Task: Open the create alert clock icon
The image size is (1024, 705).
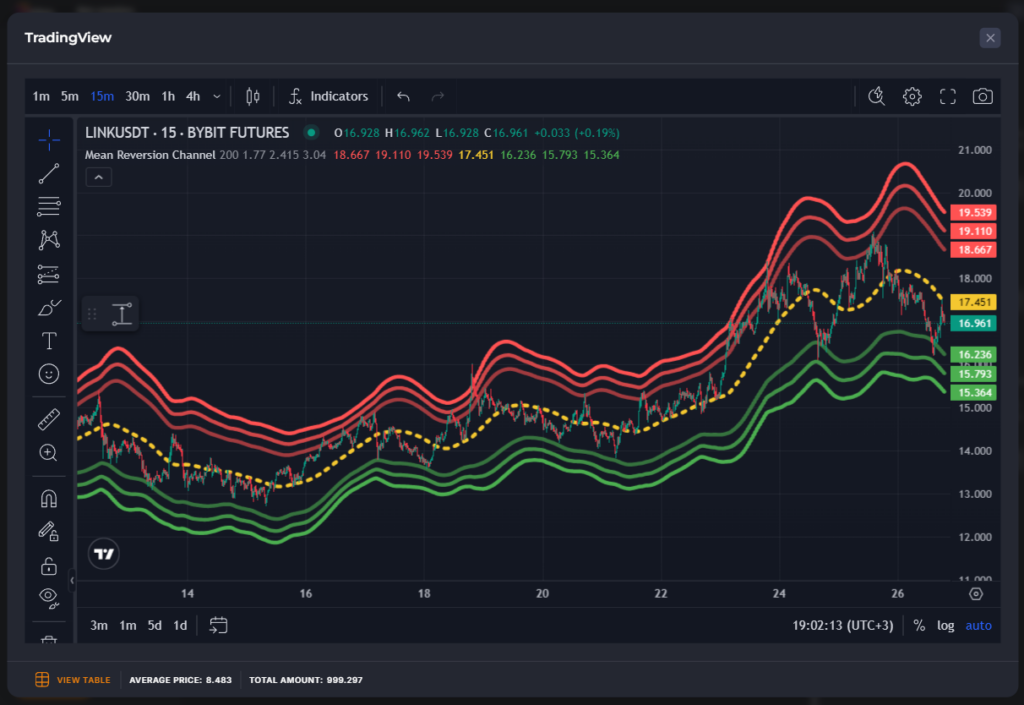Action: (x=876, y=96)
